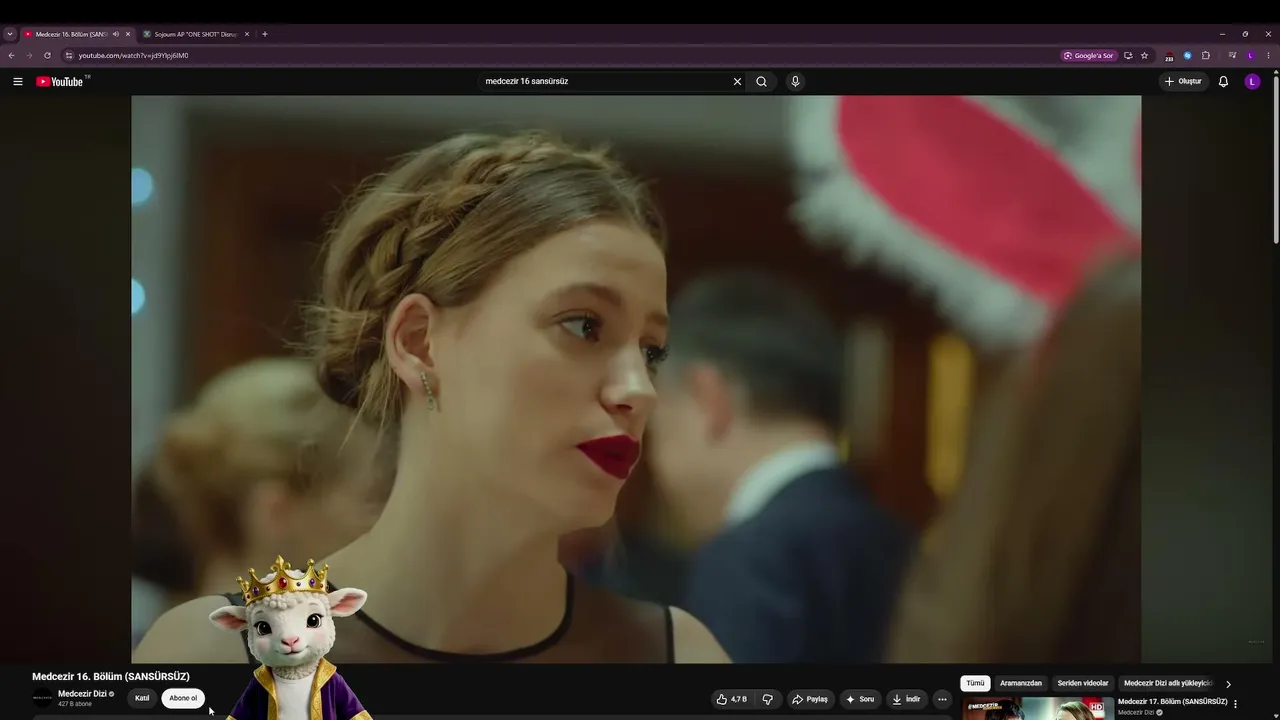Viewport: 1280px width, 720px height.
Task: Download video with İndir button
Action: [x=906, y=699]
